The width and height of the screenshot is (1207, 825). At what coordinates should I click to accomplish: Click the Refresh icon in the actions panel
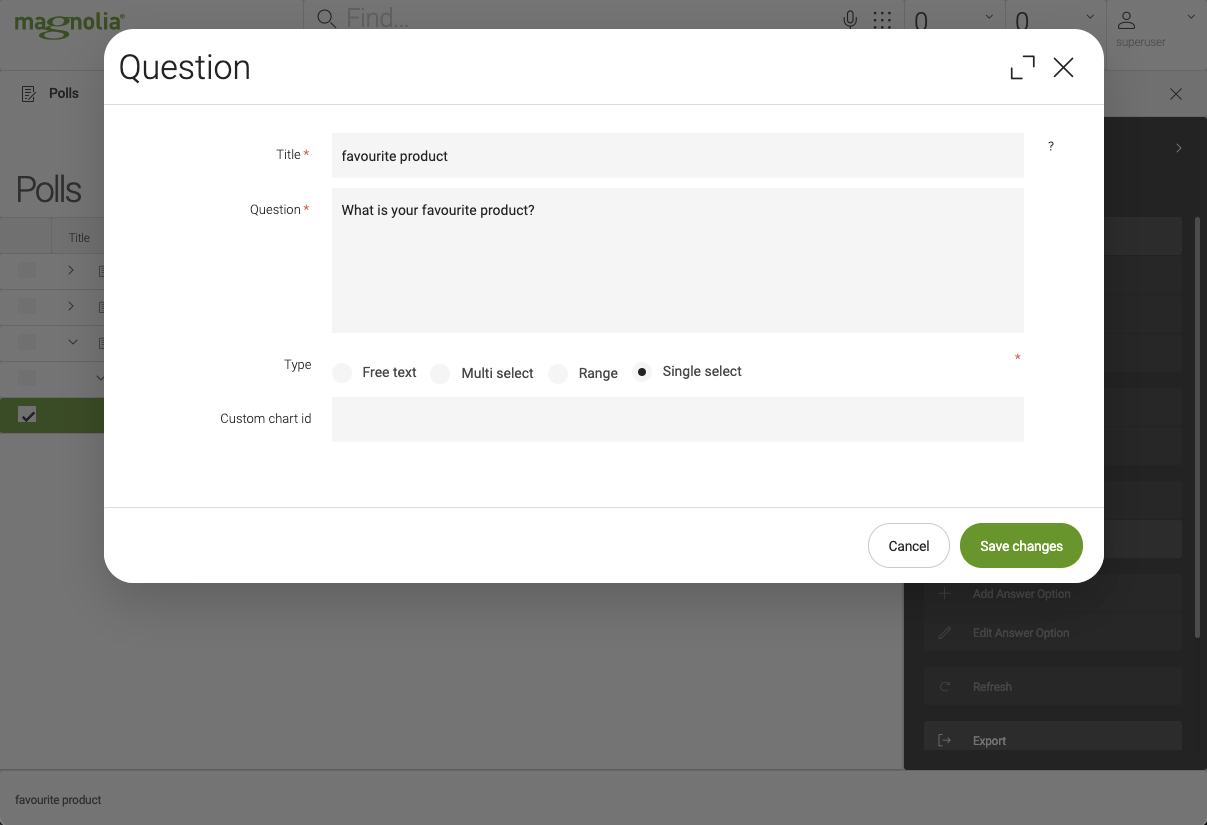944,686
